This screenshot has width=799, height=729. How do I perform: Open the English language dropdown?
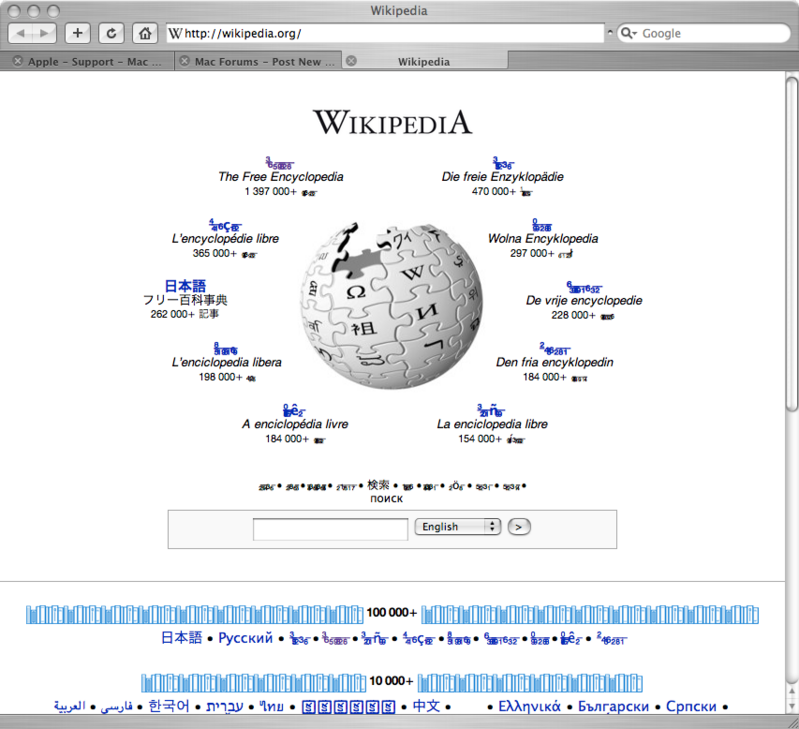pos(458,526)
